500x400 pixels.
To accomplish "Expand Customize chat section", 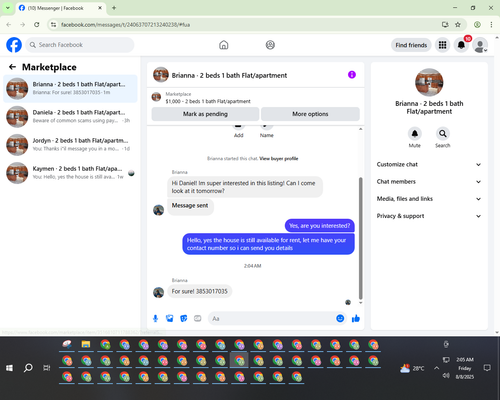I will pyautogui.click(x=429, y=164).
